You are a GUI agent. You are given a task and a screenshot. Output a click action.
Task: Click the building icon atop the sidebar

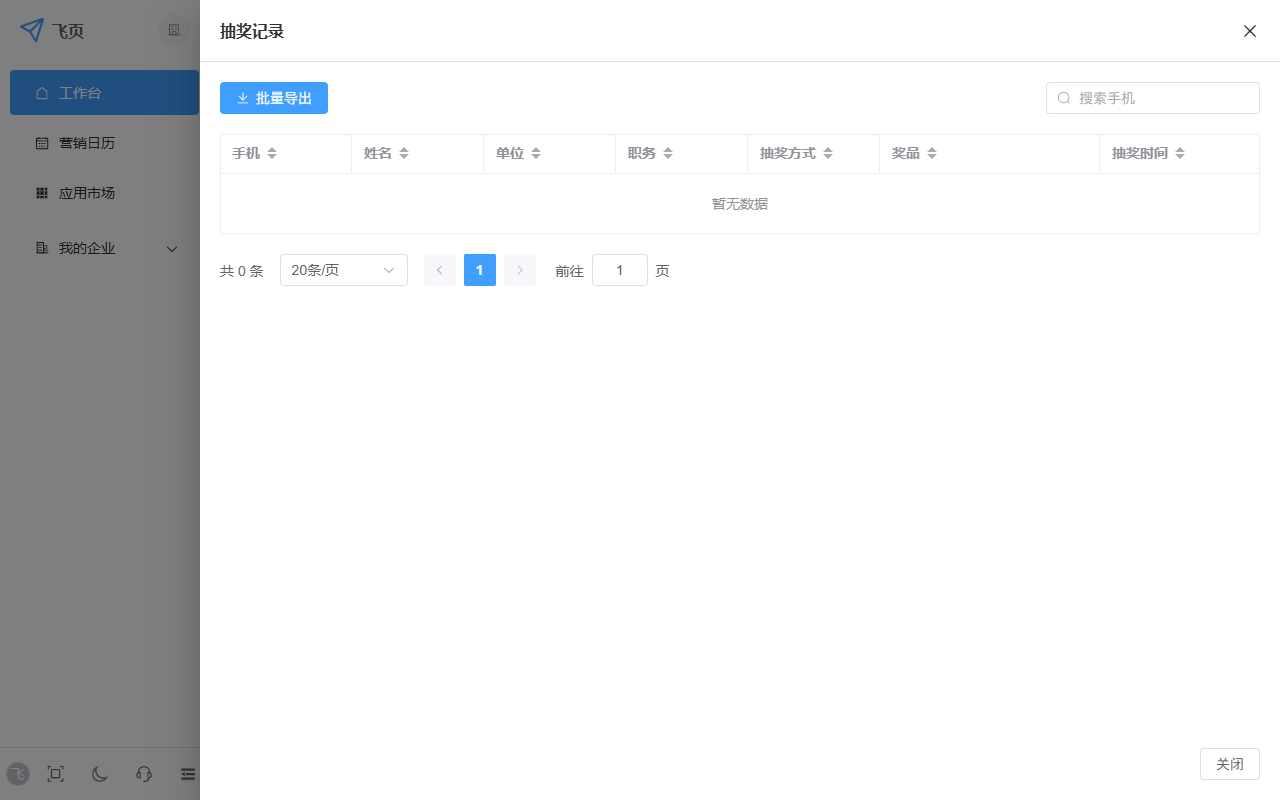point(174,30)
